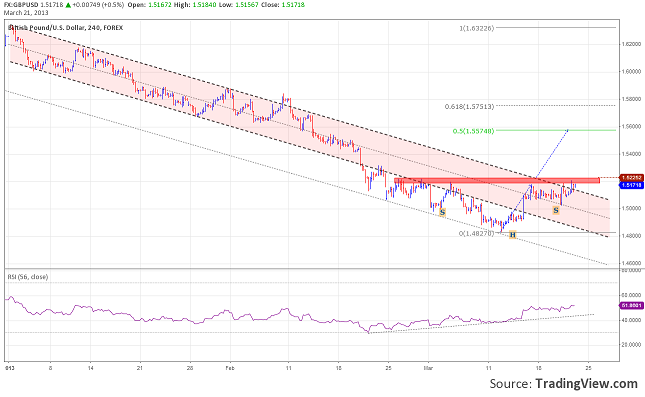Screen dimensions: 645x397
Task: Click the British Pound/U.S. Dollar, 240, FOREX title
Action: pos(66,28)
